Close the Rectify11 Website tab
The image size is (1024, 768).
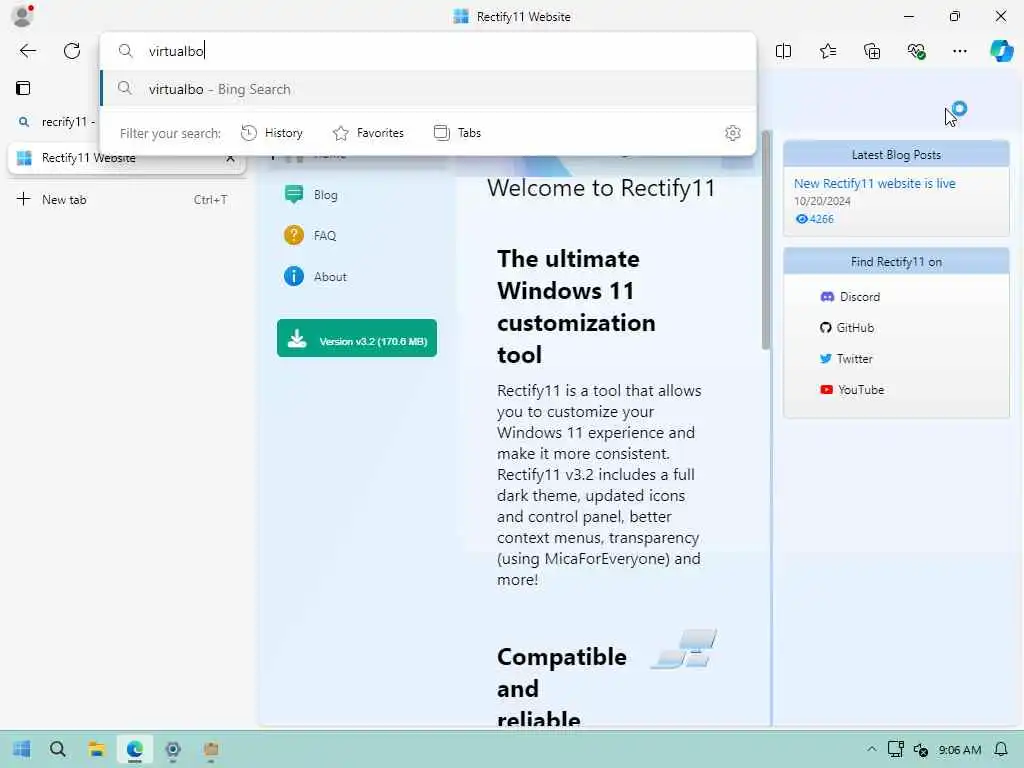(x=231, y=158)
